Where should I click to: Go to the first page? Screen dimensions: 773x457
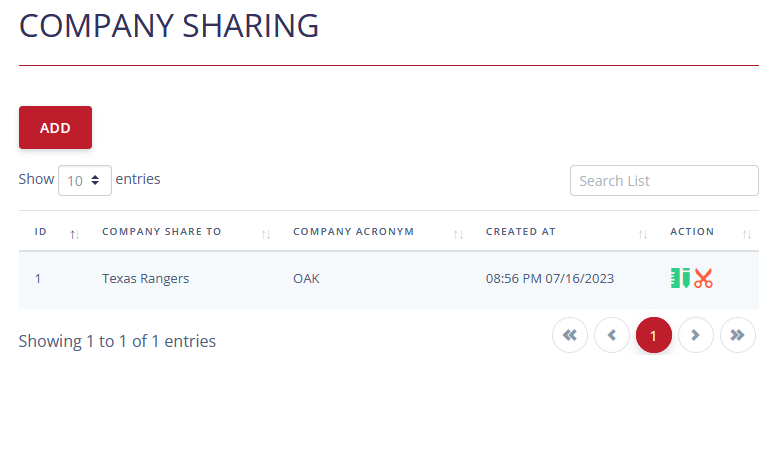pyautogui.click(x=570, y=335)
